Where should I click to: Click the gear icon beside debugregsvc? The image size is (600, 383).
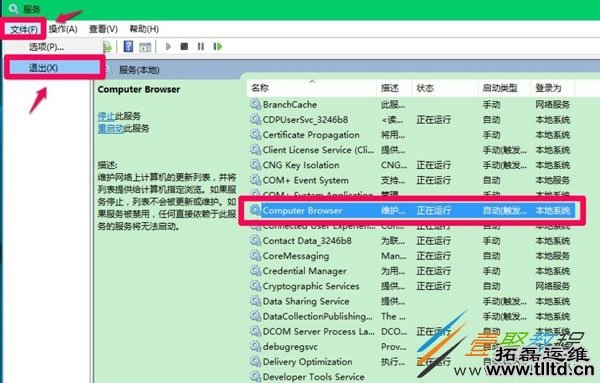pyautogui.click(x=255, y=346)
